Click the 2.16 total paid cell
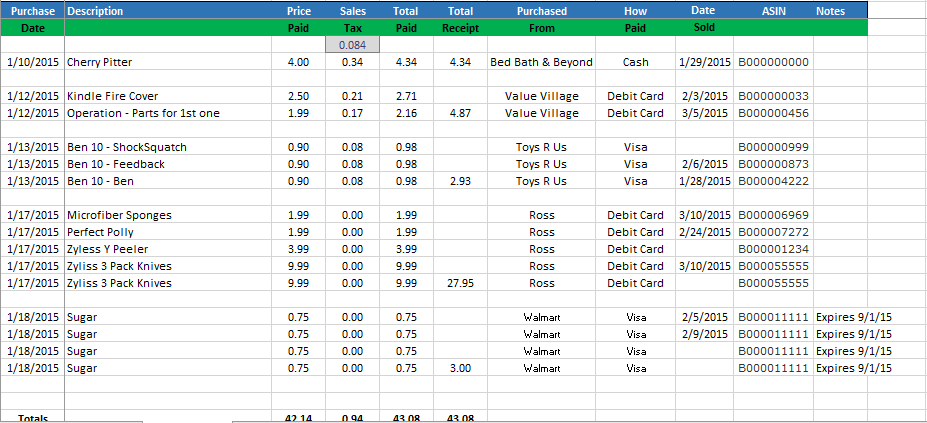Screen dimensions: 927x423 pyautogui.click(x=406, y=113)
